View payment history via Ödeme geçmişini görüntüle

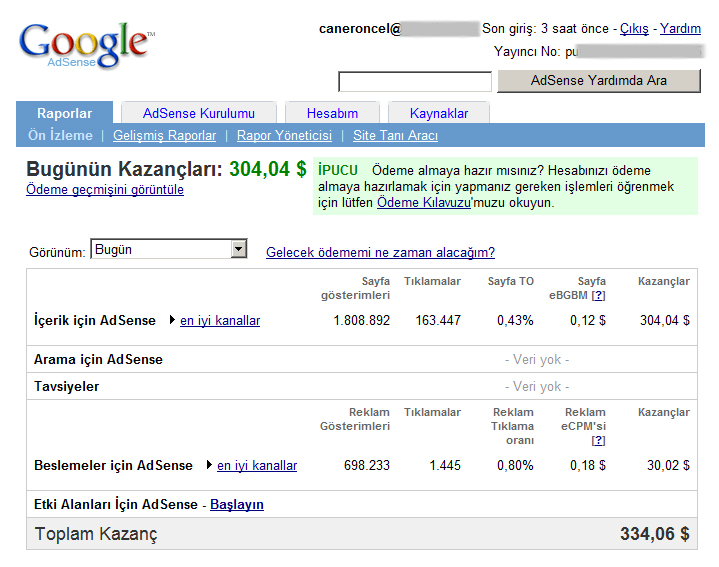pyautogui.click(x=105, y=190)
